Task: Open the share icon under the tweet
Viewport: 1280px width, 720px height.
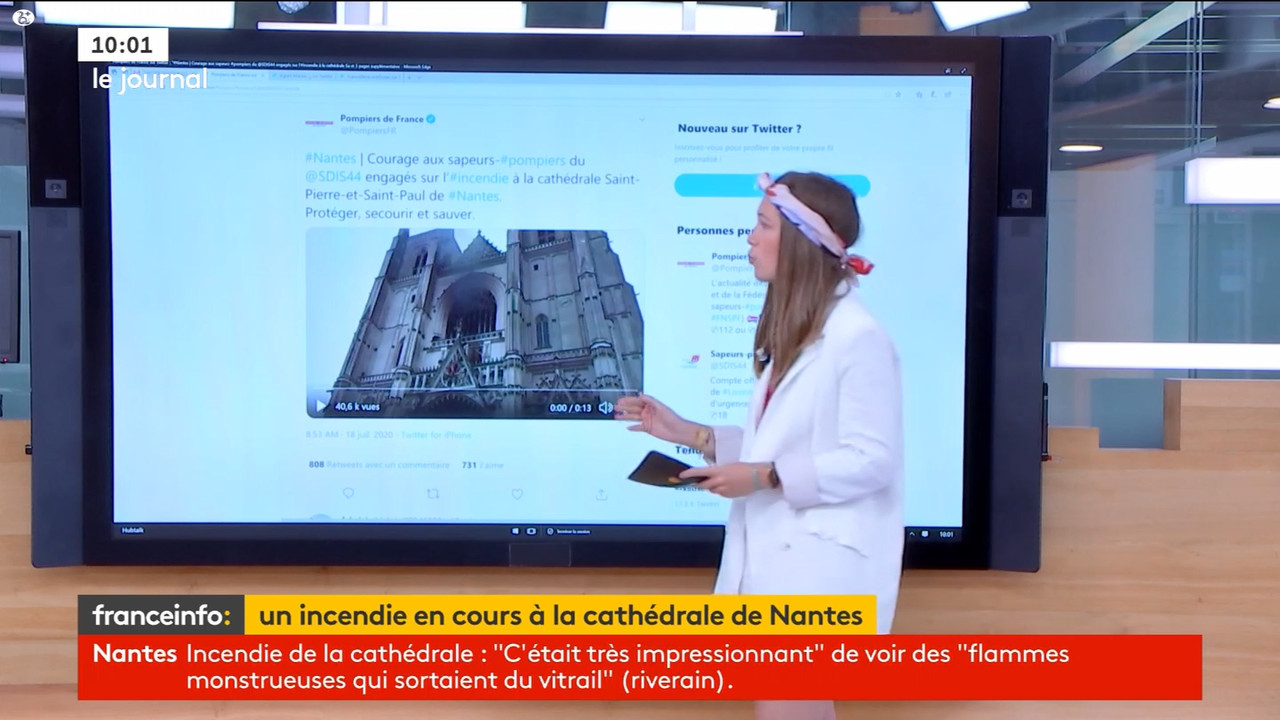Action: [x=601, y=494]
